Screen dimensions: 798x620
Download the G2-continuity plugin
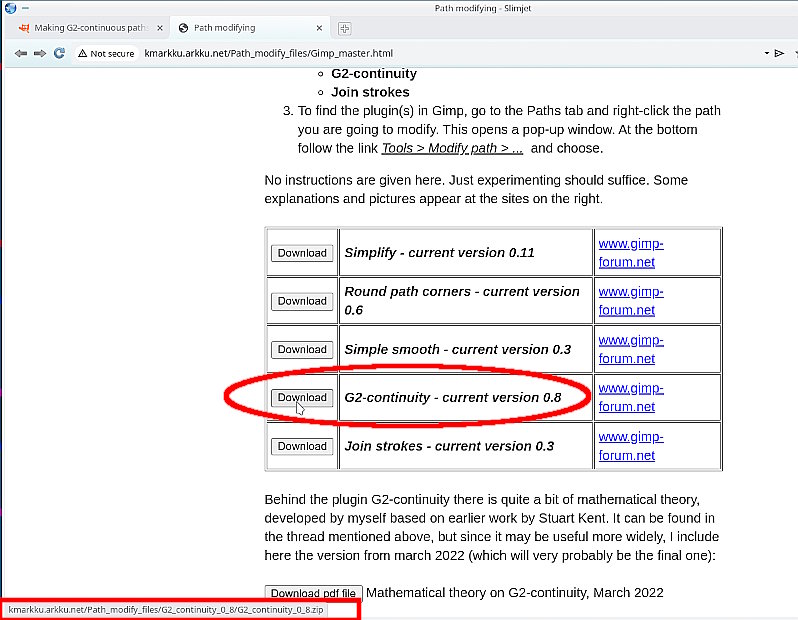pyautogui.click(x=302, y=397)
